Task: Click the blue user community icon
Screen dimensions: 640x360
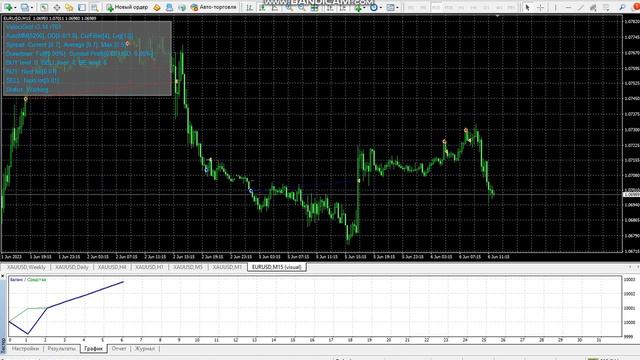Action: [169, 7]
